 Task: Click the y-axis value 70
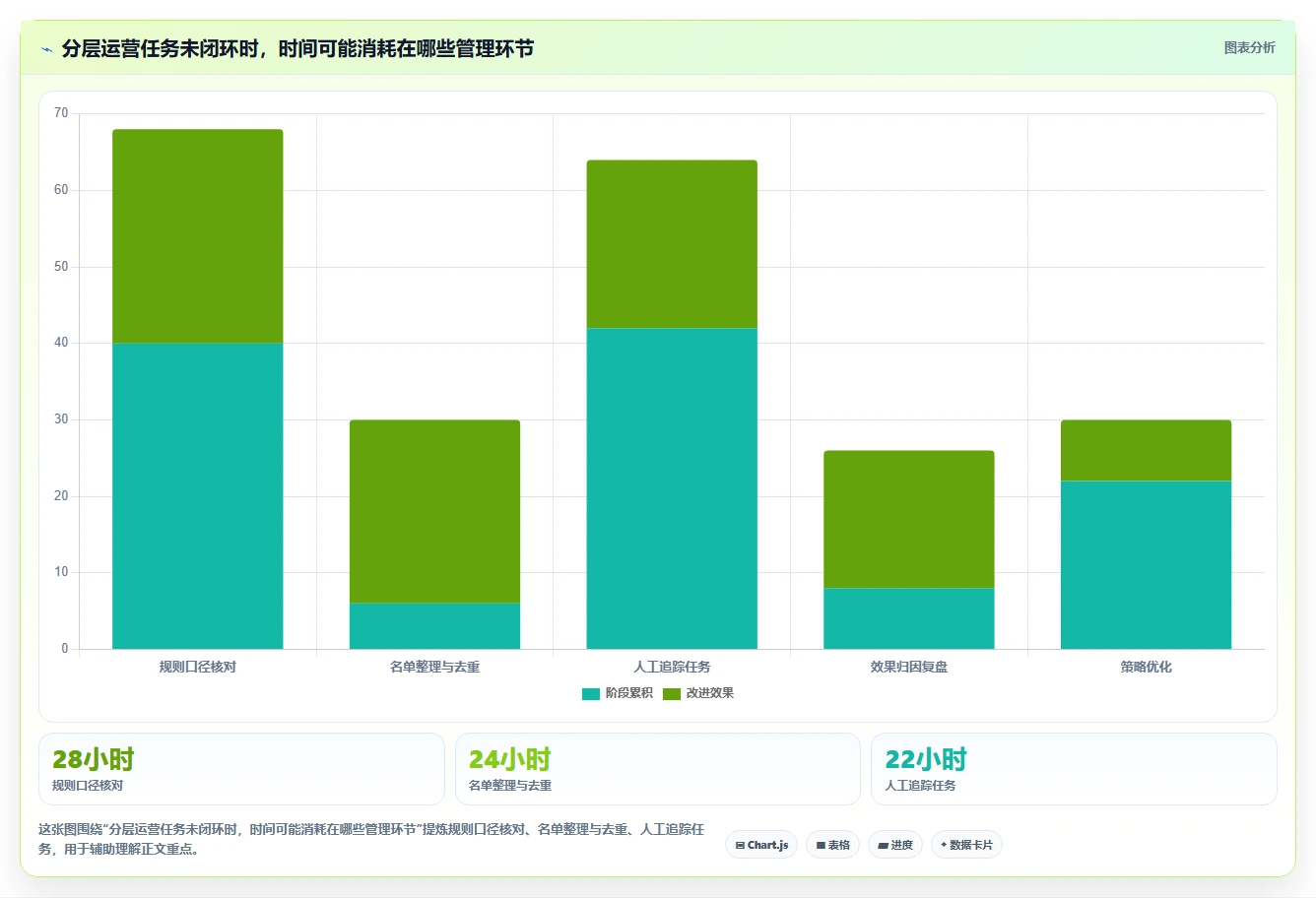(61, 113)
